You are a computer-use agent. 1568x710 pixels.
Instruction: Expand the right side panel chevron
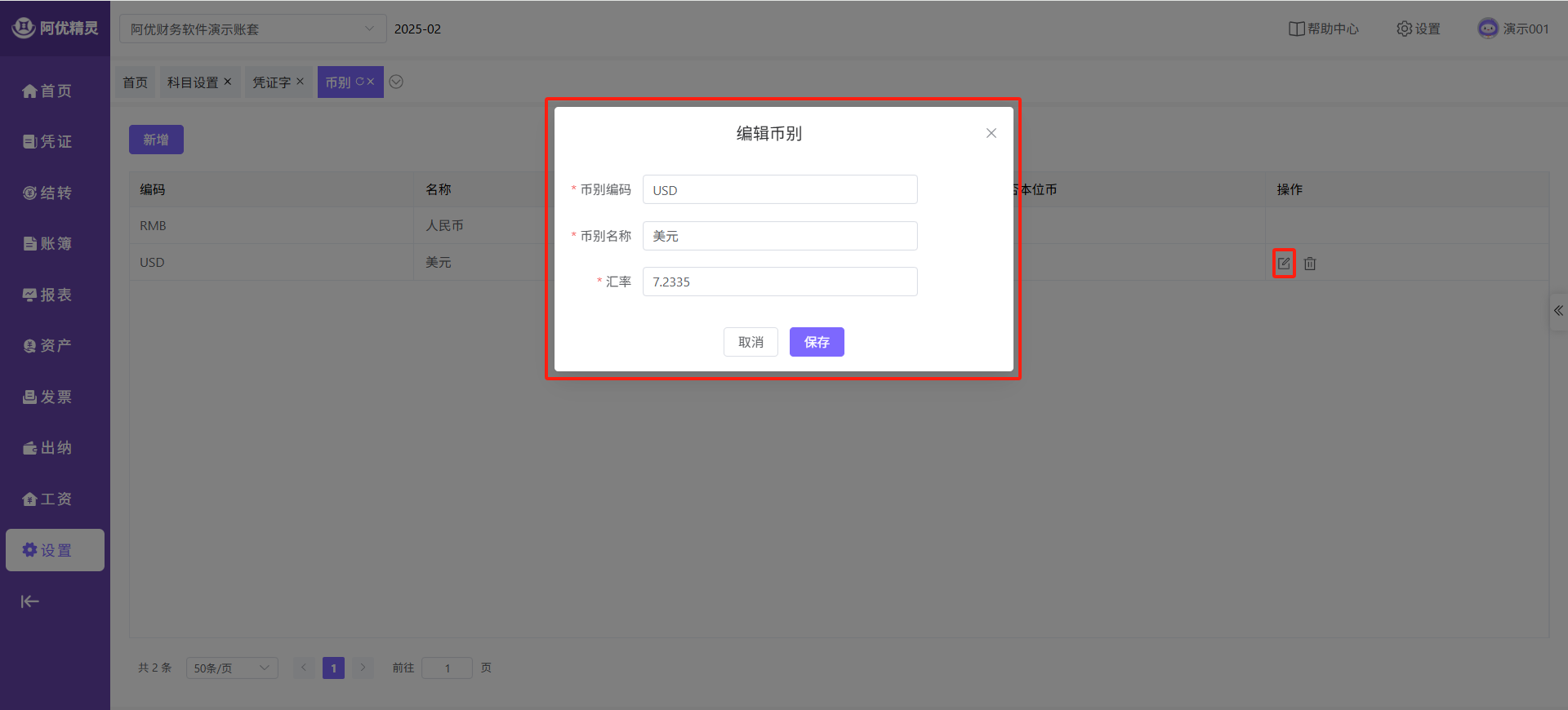pyautogui.click(x=1558, y=311)
